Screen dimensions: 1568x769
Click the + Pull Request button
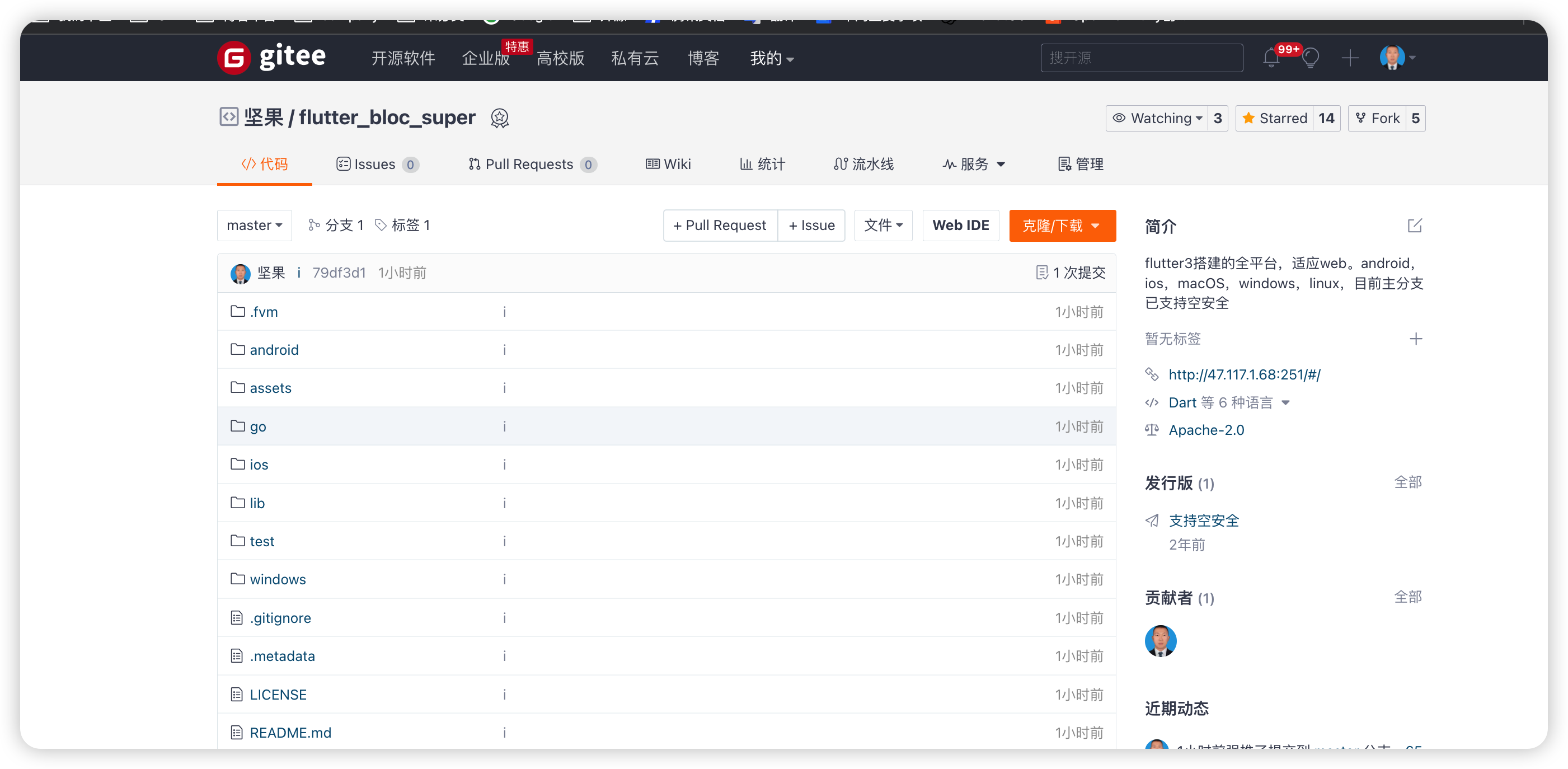720,226
